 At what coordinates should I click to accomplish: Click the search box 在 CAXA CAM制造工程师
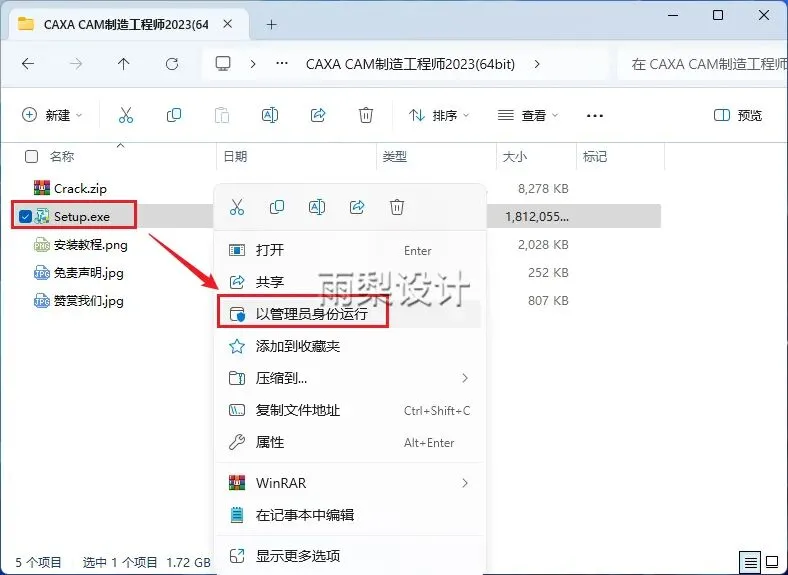[703, 64]
